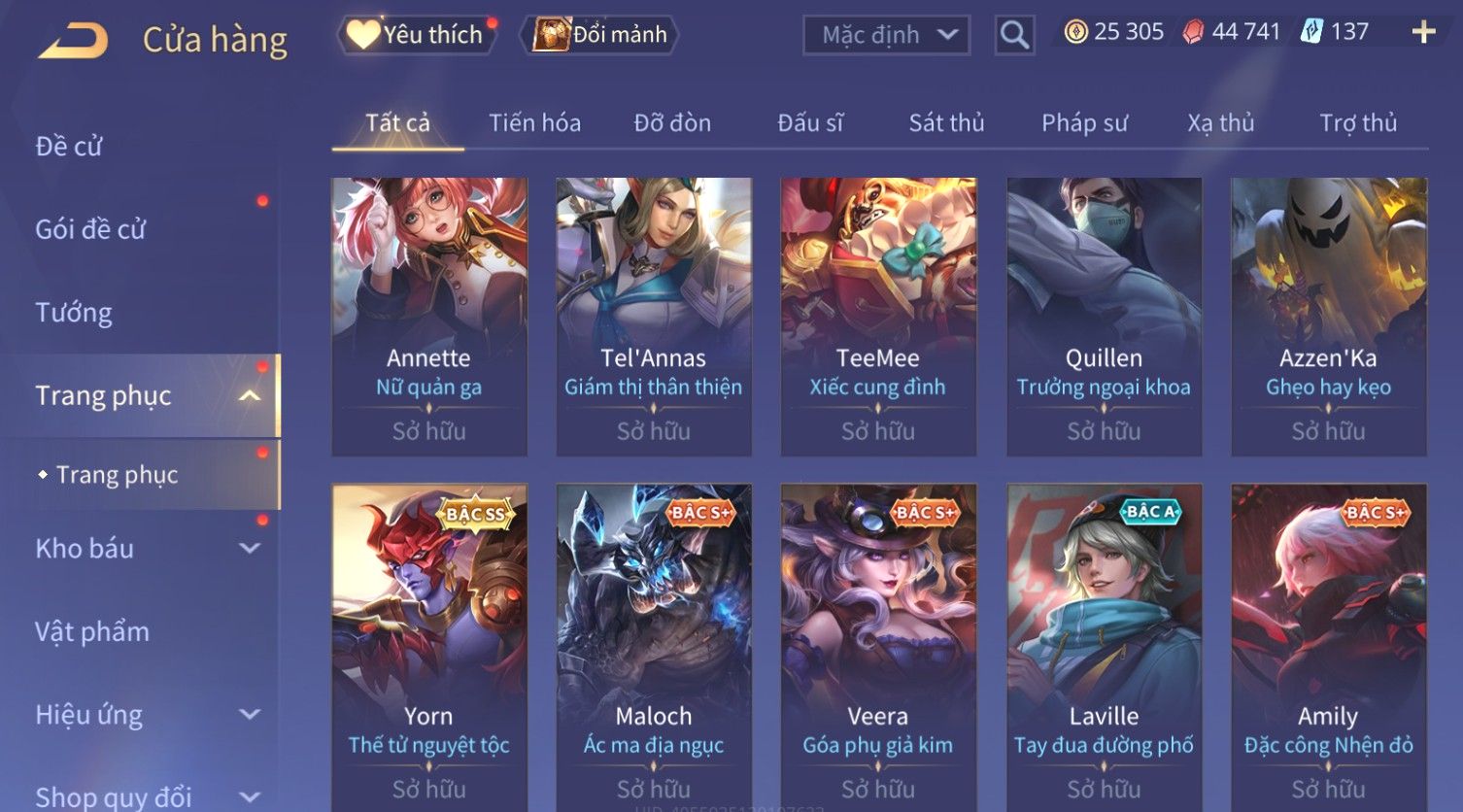Tap the golden back arrow icon

click(x=73, y=40)
